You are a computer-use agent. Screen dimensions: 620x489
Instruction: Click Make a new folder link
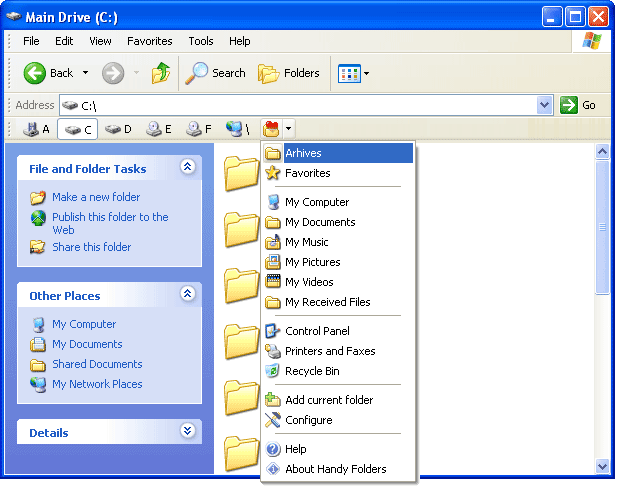tap(96, 197)
